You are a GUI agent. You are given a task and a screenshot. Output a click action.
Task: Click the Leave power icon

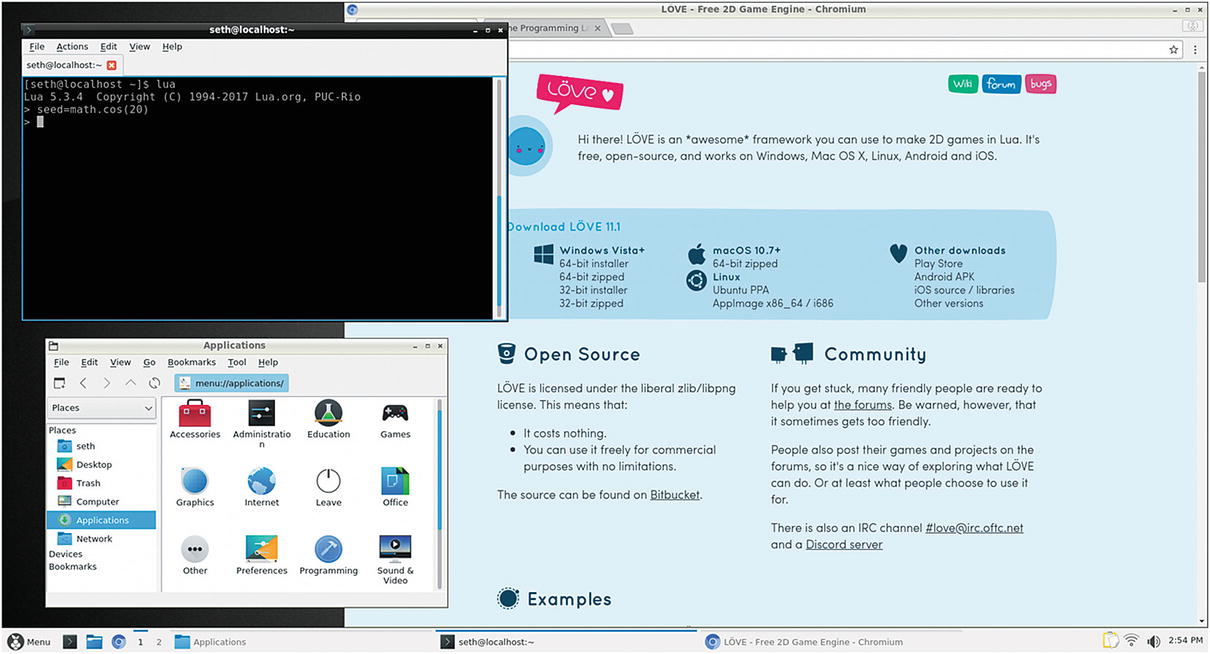coord(328,480)
